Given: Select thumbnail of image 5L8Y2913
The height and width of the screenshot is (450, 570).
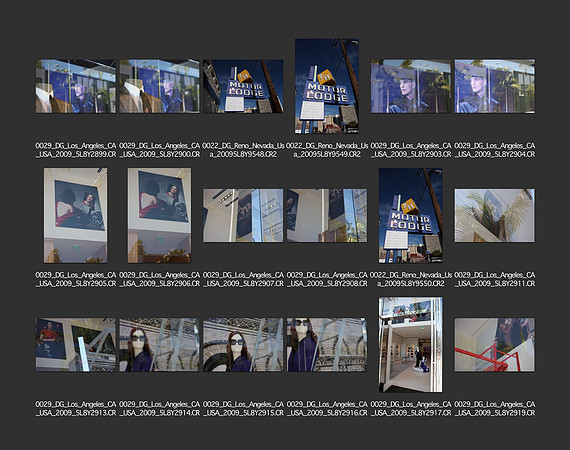Looking at the screenshot, I should tap(76, 345).
